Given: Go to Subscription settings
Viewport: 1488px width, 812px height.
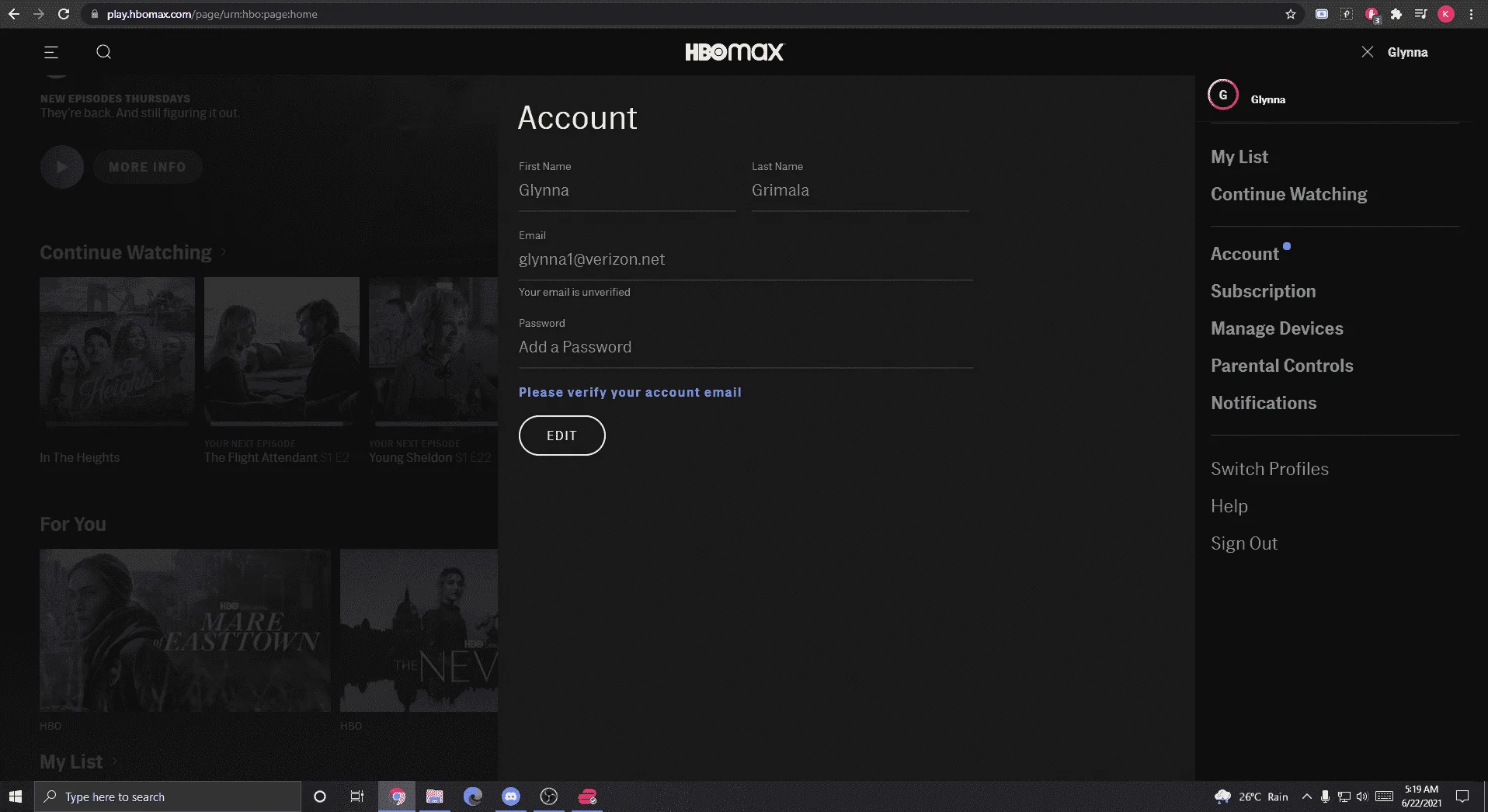Looking at the screenshot, I should click(x=1263, y=291).
